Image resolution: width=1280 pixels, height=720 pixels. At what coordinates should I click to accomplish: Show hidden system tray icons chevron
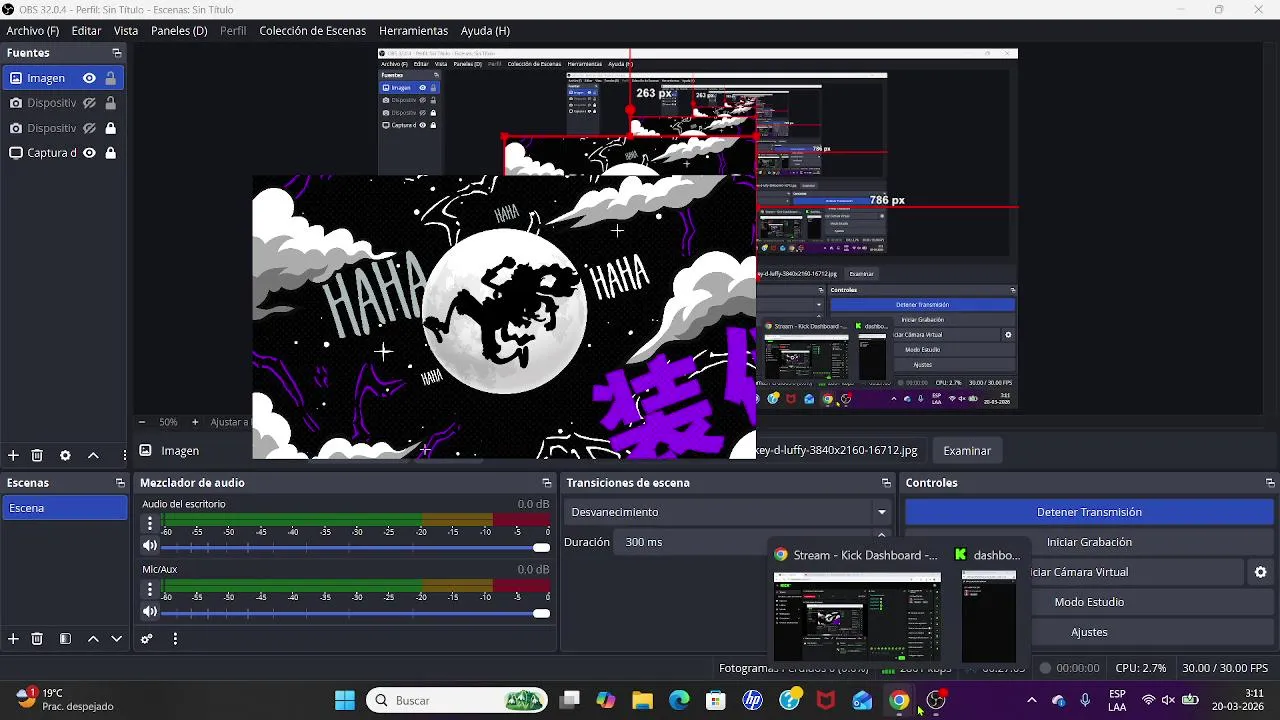tap(1032, 700)
